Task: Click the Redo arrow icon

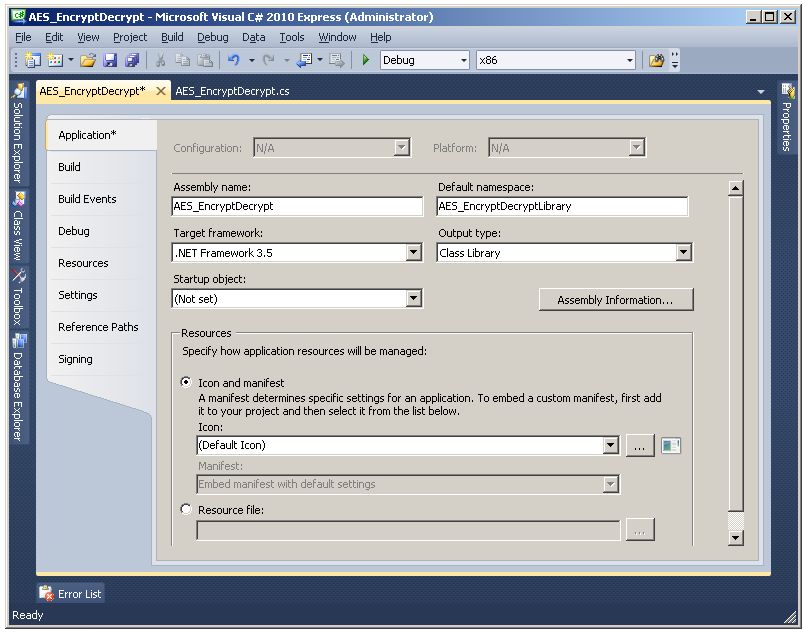Action: [269, 60]
